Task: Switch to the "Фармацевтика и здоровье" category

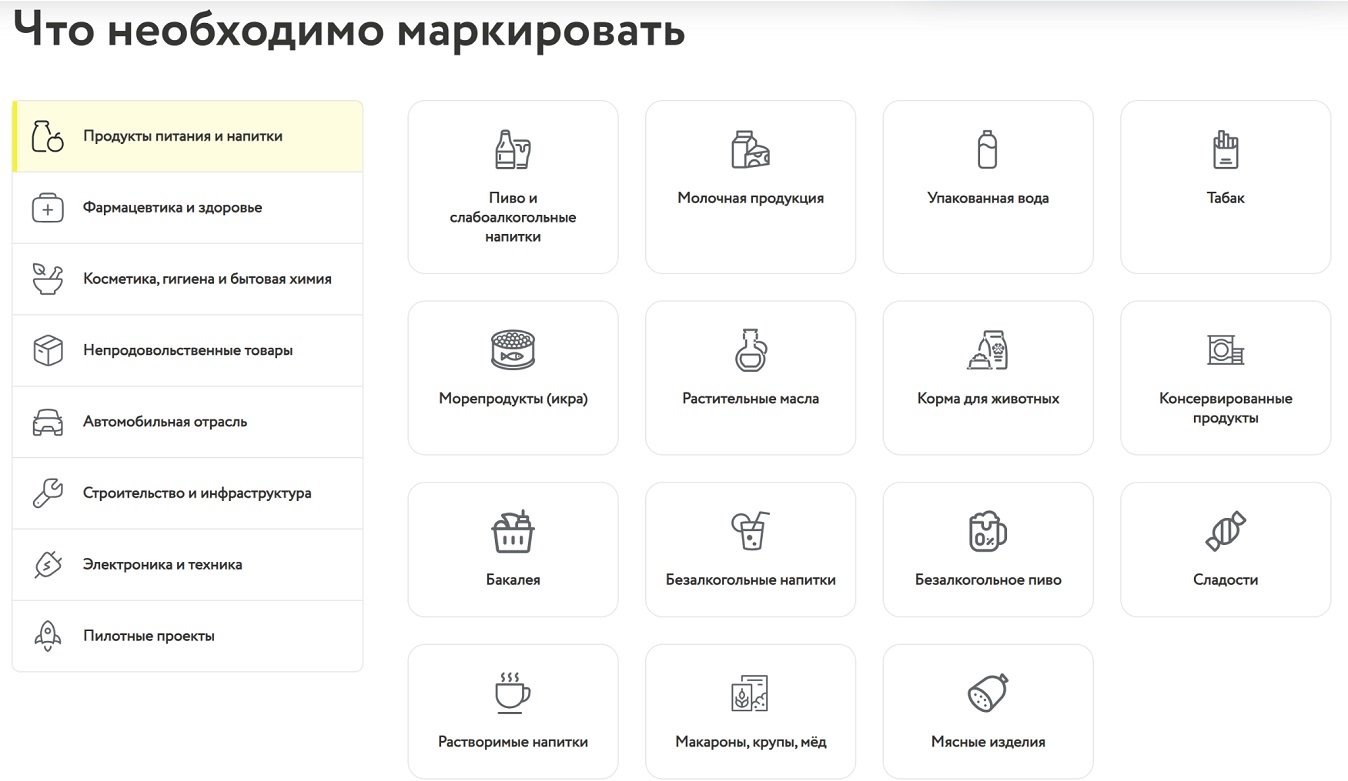Action: [173, 207]
